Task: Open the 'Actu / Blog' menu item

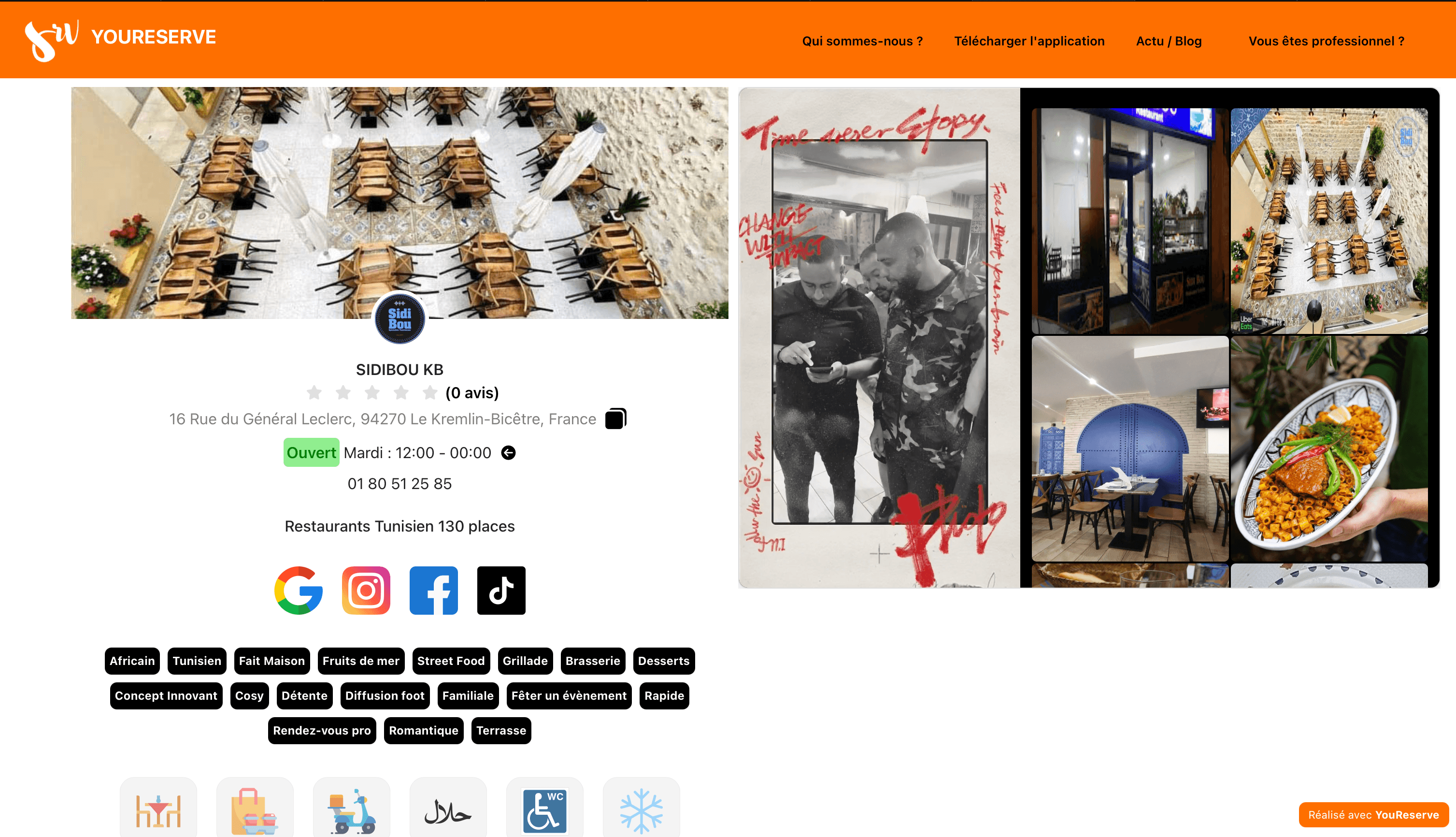Action: tap(1169, 40)
